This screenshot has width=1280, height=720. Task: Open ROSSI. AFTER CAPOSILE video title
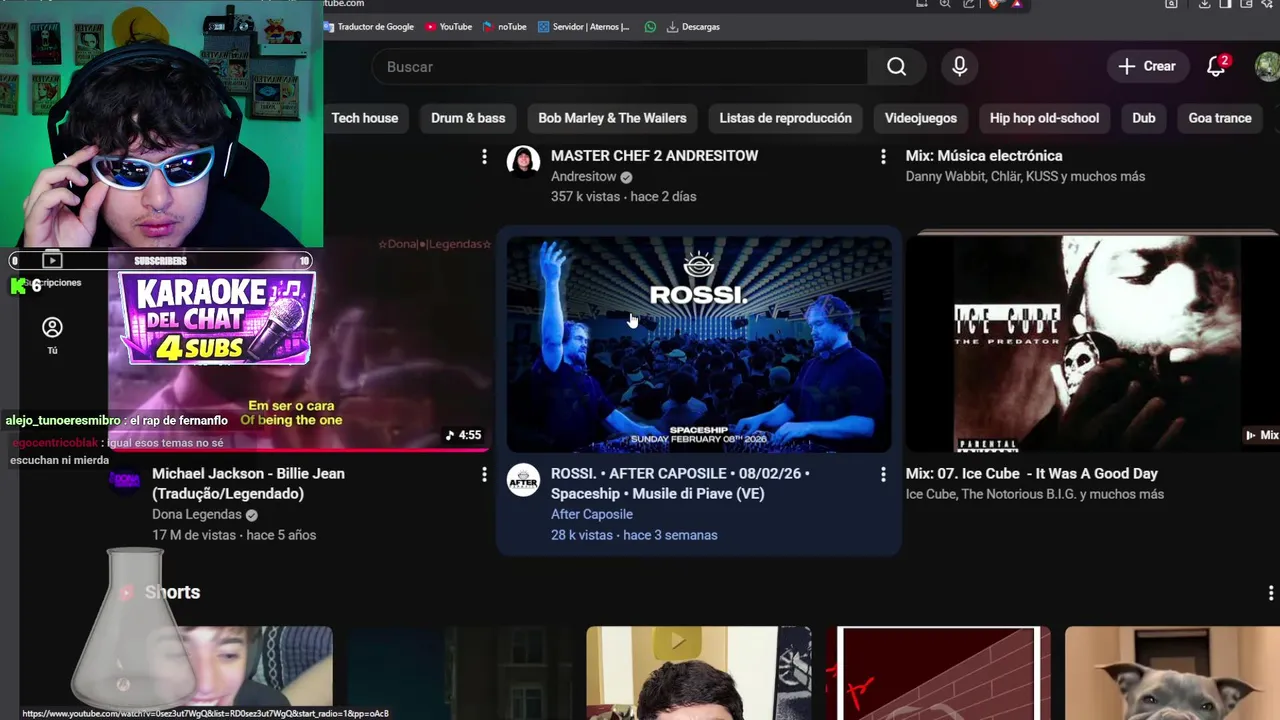[680, 483]
